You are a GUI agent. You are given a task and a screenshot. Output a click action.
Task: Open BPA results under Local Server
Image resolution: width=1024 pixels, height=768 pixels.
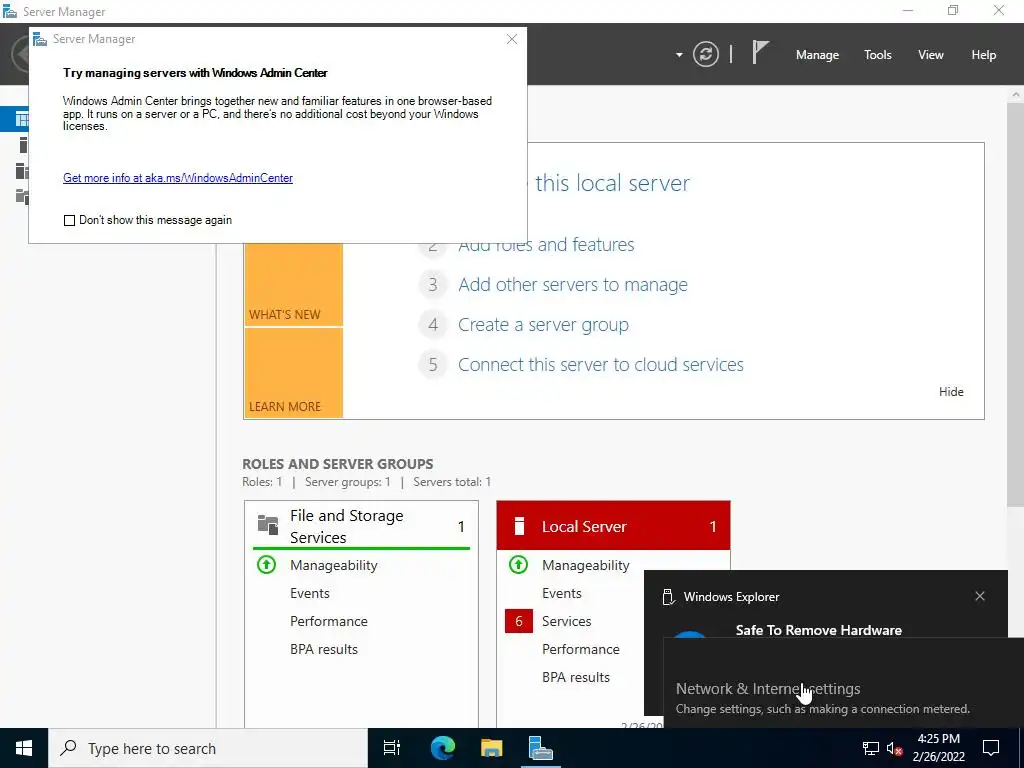576,678
